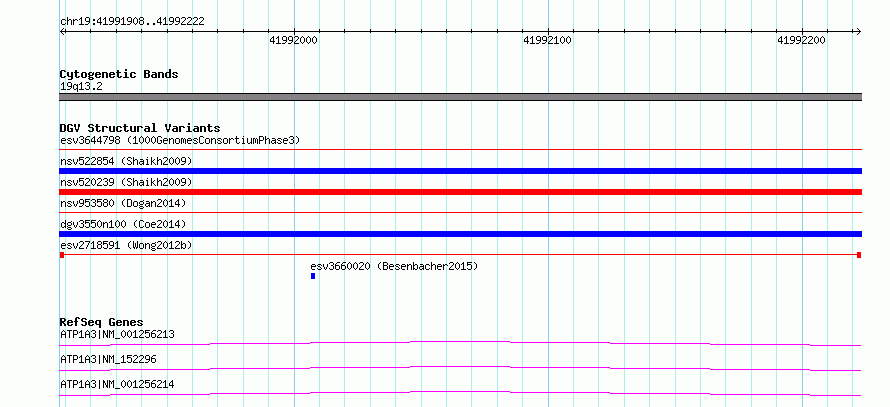
Task: Open variant nsv522854 (Shaikh2009) label
Action: 126,161
